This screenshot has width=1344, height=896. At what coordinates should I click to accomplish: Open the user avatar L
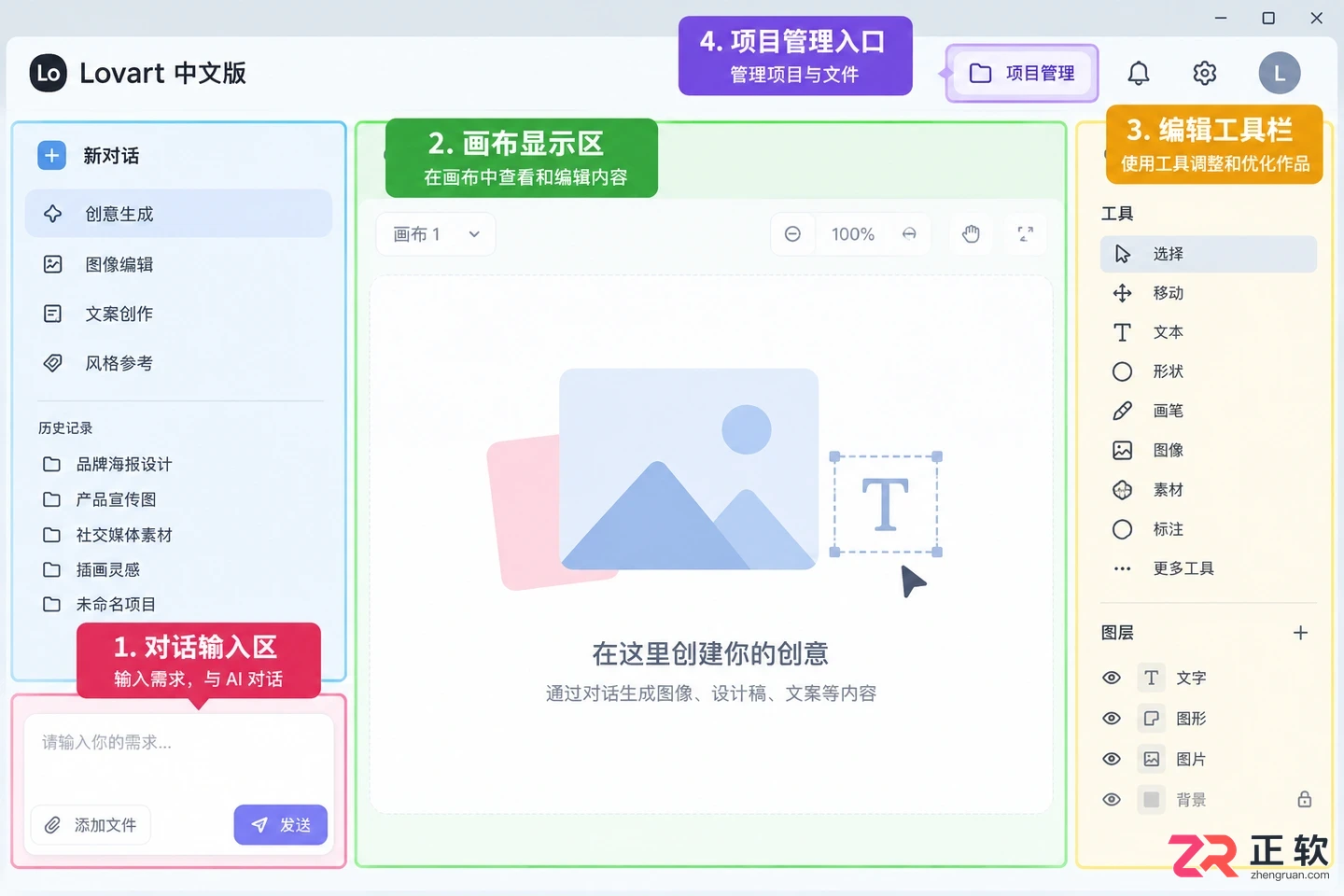coord(1280,73)
